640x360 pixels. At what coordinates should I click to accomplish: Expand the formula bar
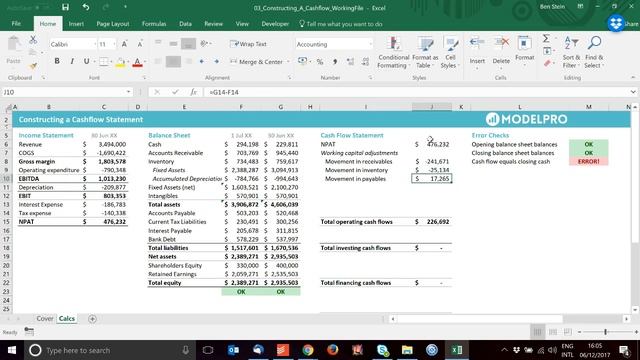pos(633,92)
